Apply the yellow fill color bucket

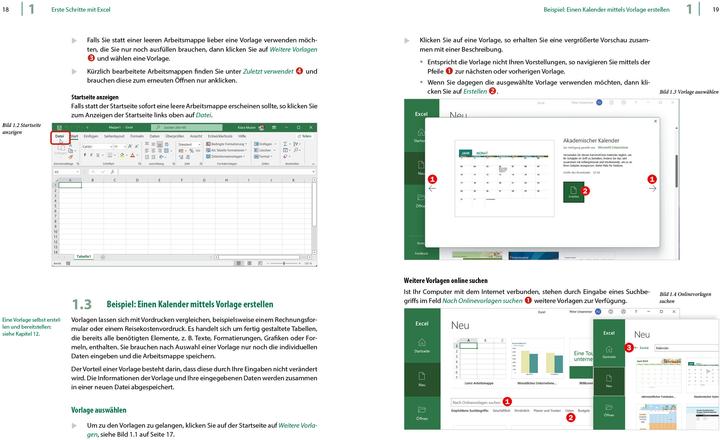[x=122, y=155]
